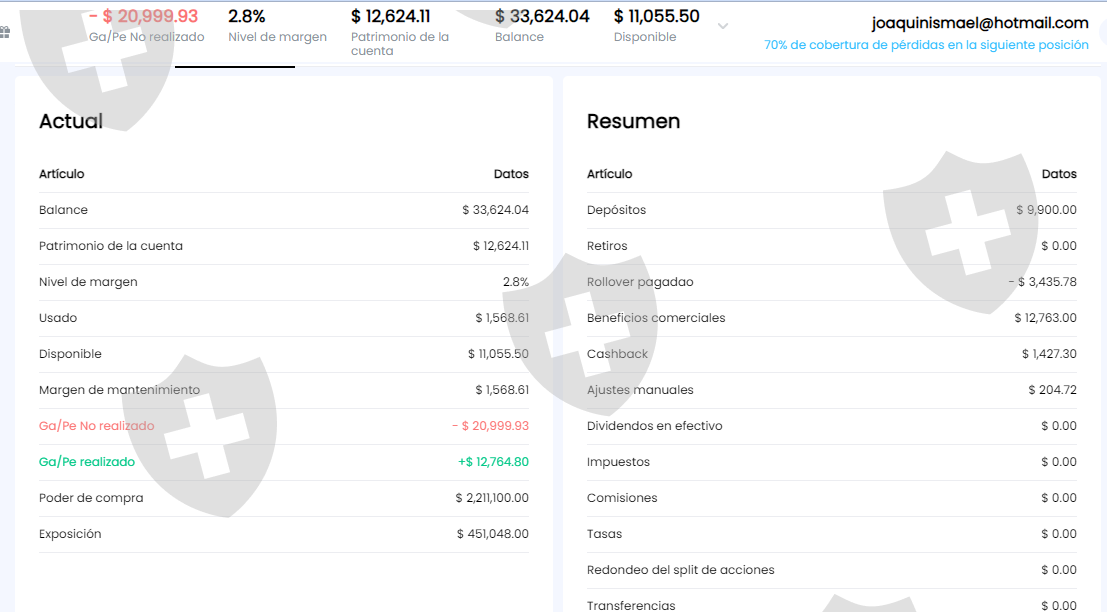The height and width of the screenshot is (612, 1107).
Task: Select the Exposición row in Actual
Action: [284, 534]
